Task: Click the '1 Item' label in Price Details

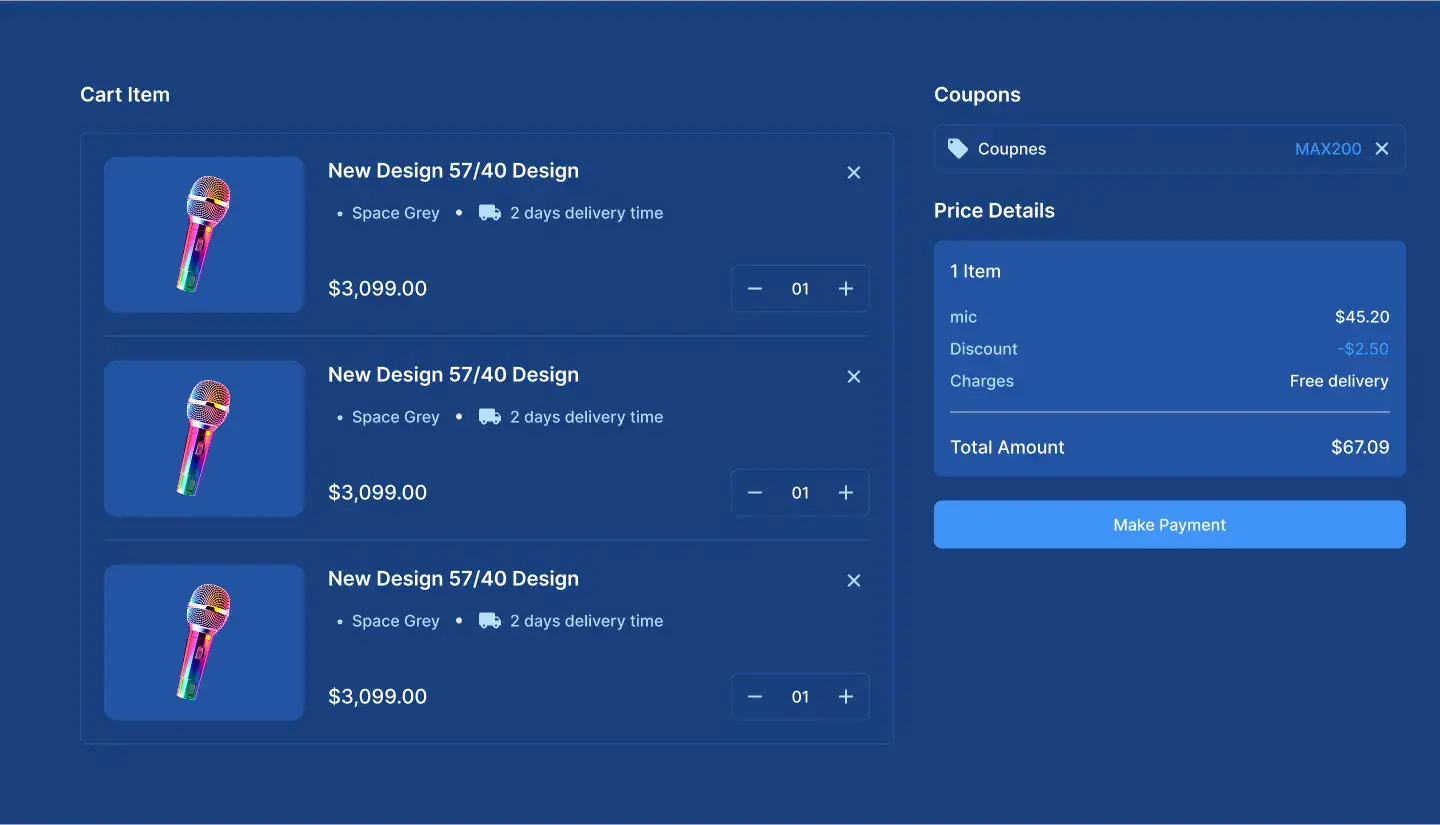Action: pos(975,271)
